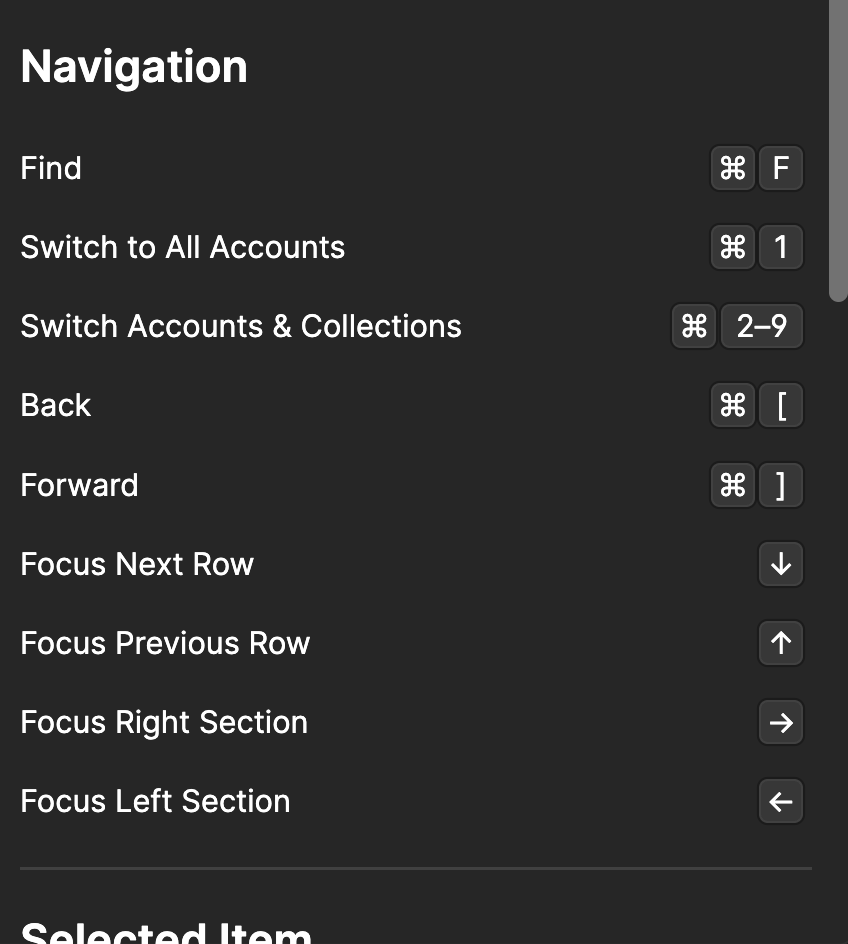Viewport: 848px width, 944px height.
Task: Click the 2–9 key badge
Action: tap(761, 326)
